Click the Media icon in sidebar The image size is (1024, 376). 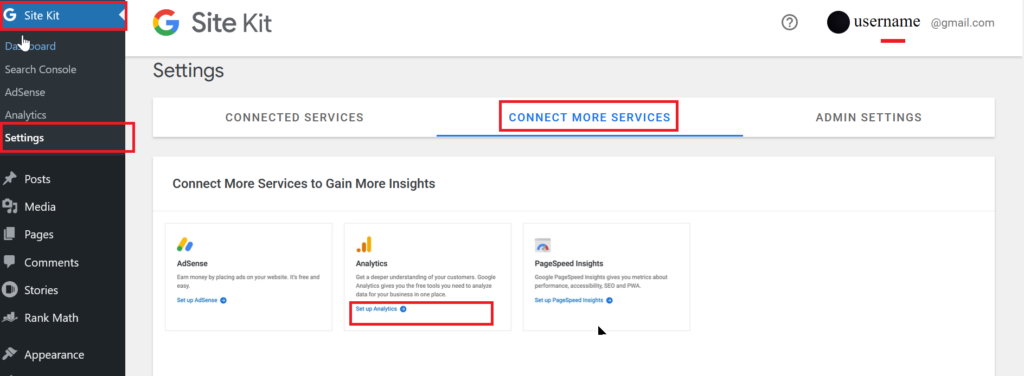(10, 207)
